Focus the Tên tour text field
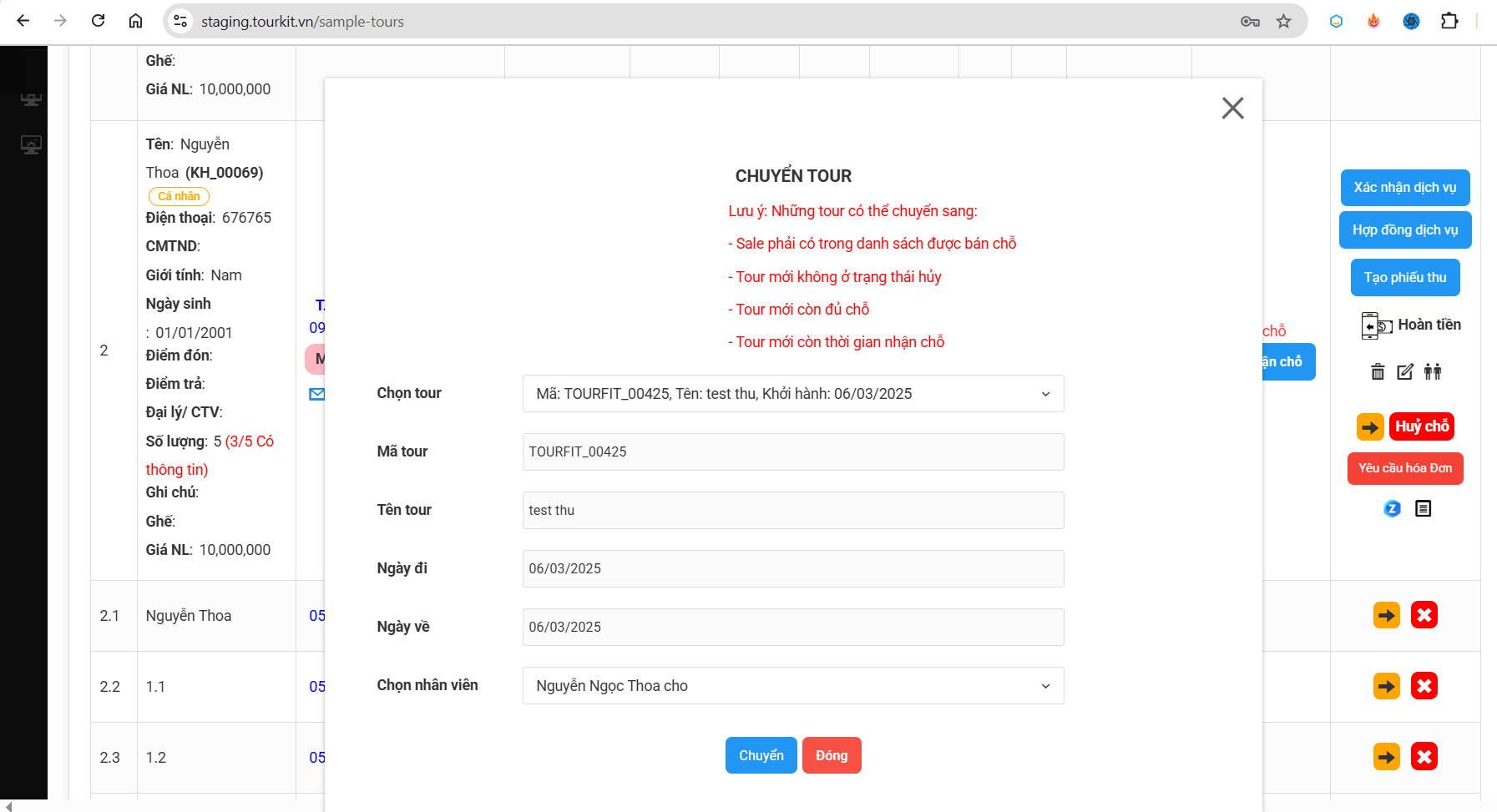Screen dimensions: 1497x812 [792, 510]
